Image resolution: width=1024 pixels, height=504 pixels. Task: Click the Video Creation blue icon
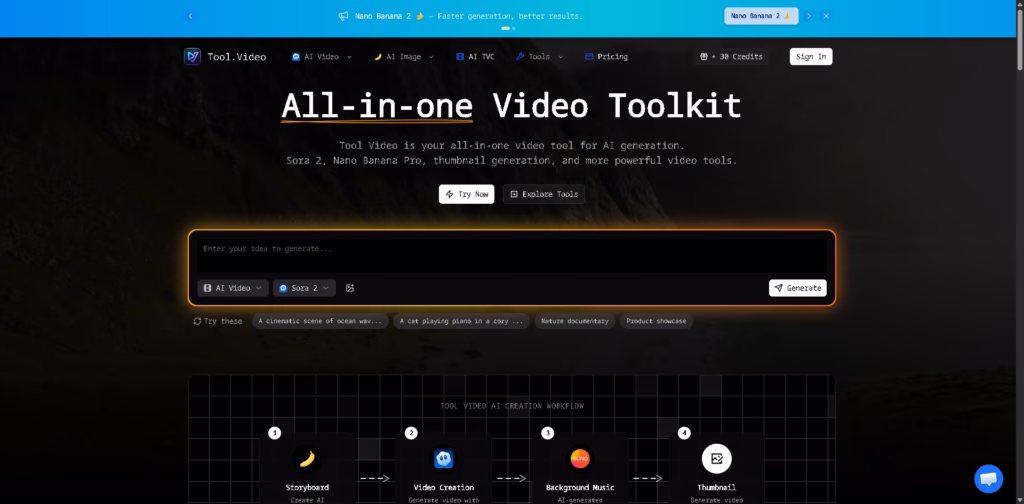(x=443, y=460)
